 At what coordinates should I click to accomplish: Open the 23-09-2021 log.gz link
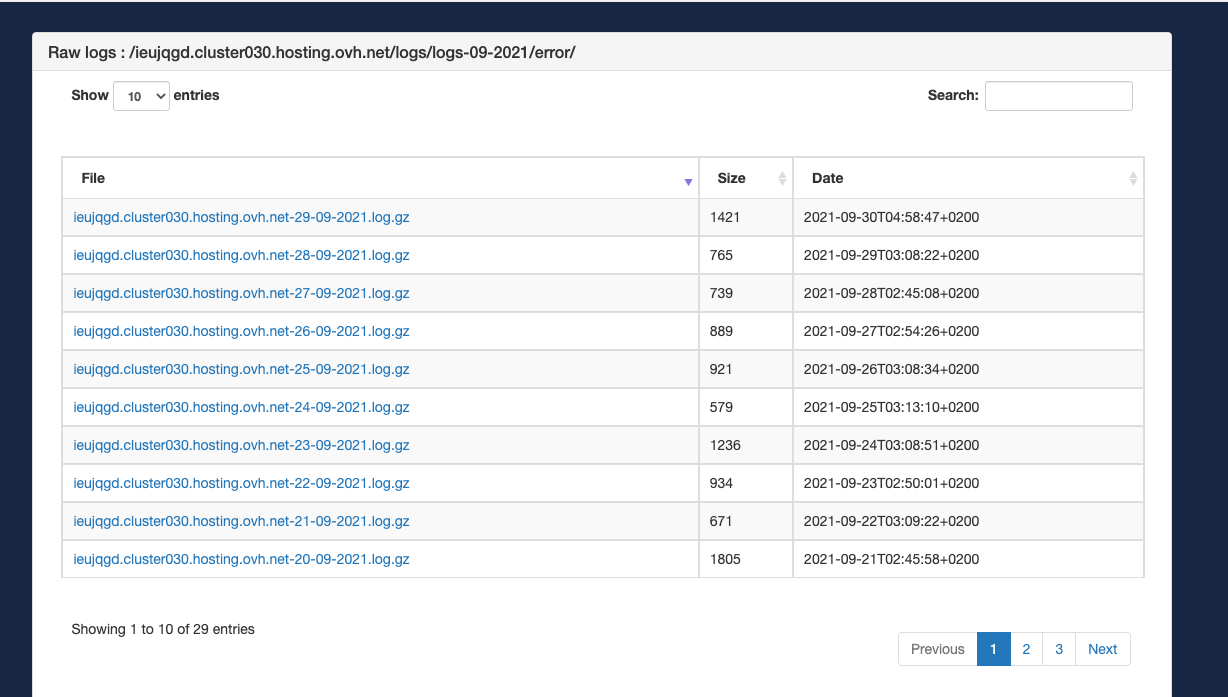coord(241,445)
